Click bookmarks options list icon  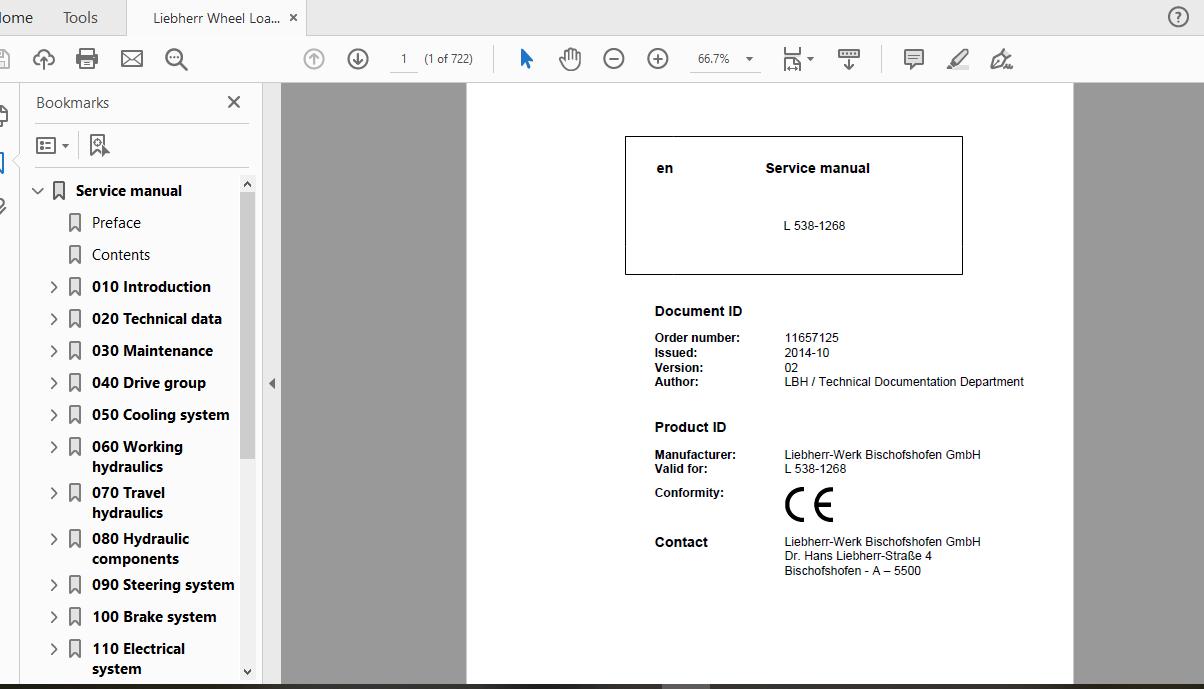point(52,145)
